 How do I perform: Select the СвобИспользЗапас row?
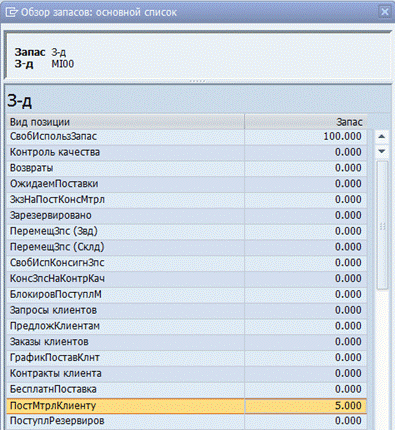pyautogui.click(x=187, y=136)
